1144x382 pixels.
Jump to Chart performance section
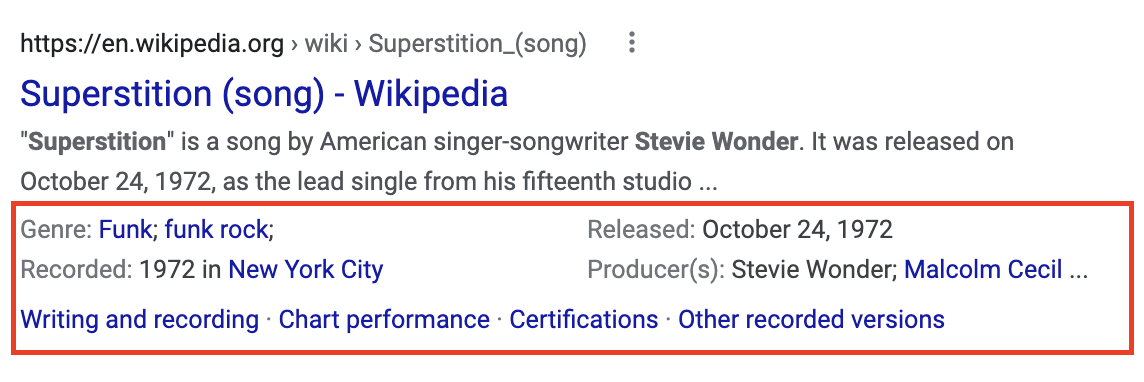click(x=384, y=319)
